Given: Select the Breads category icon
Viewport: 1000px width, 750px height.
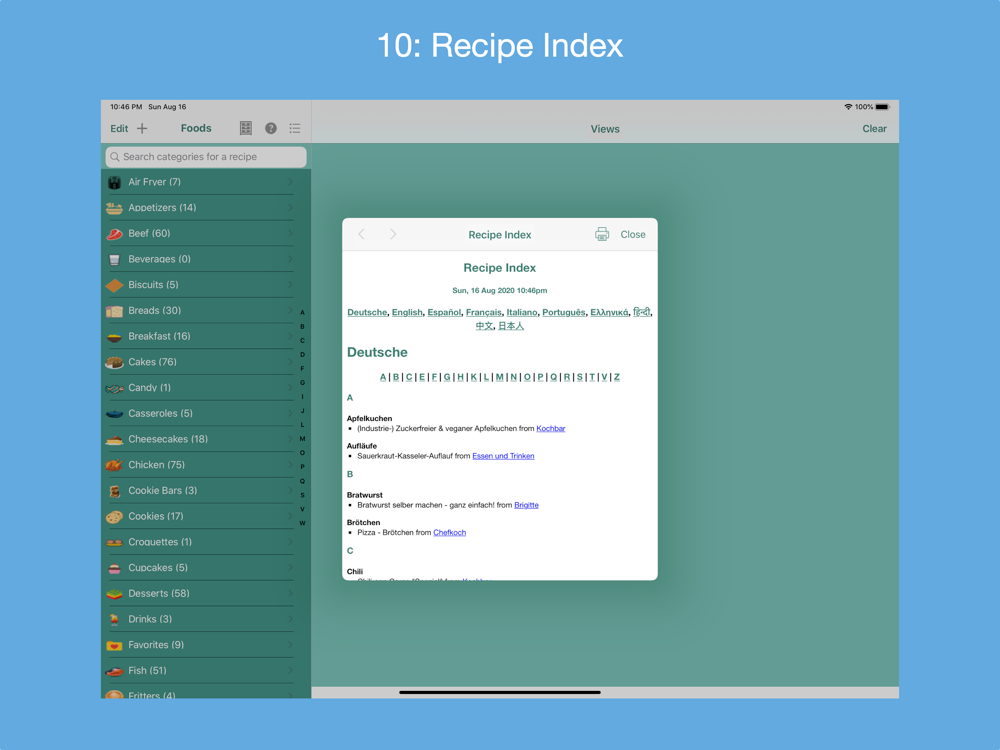Looking at the screenshot, I should (115, 311).
